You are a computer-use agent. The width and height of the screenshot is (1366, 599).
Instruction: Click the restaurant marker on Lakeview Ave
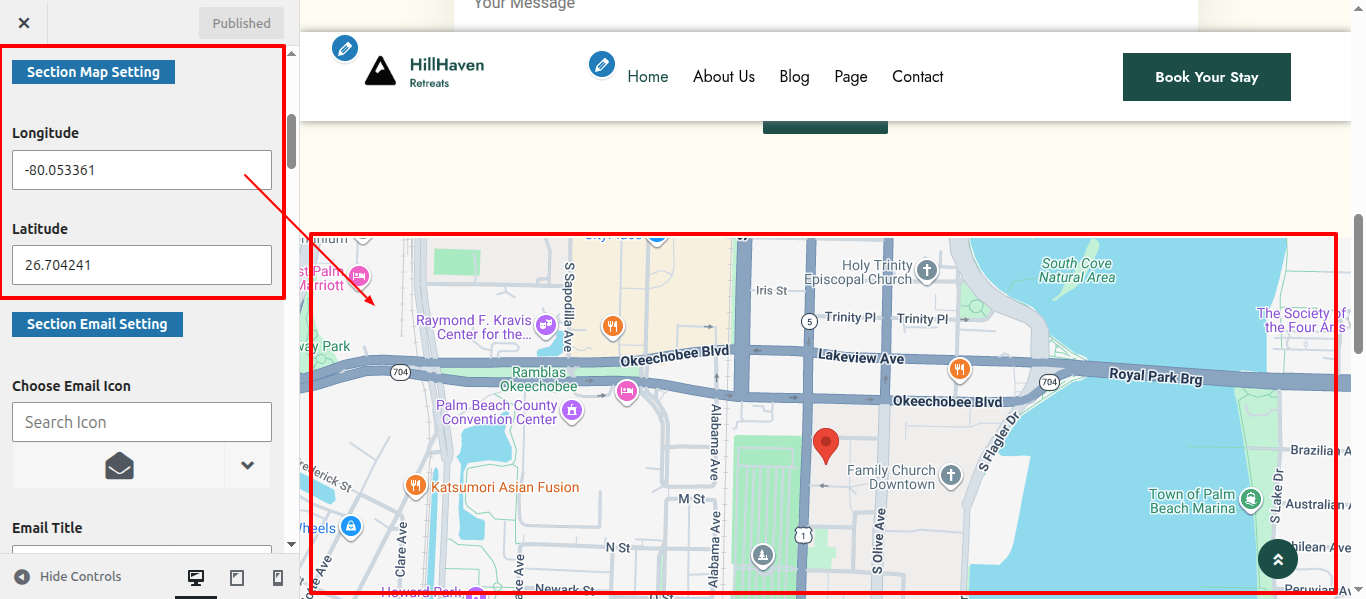pyautogui.click(x=959, y=370)
